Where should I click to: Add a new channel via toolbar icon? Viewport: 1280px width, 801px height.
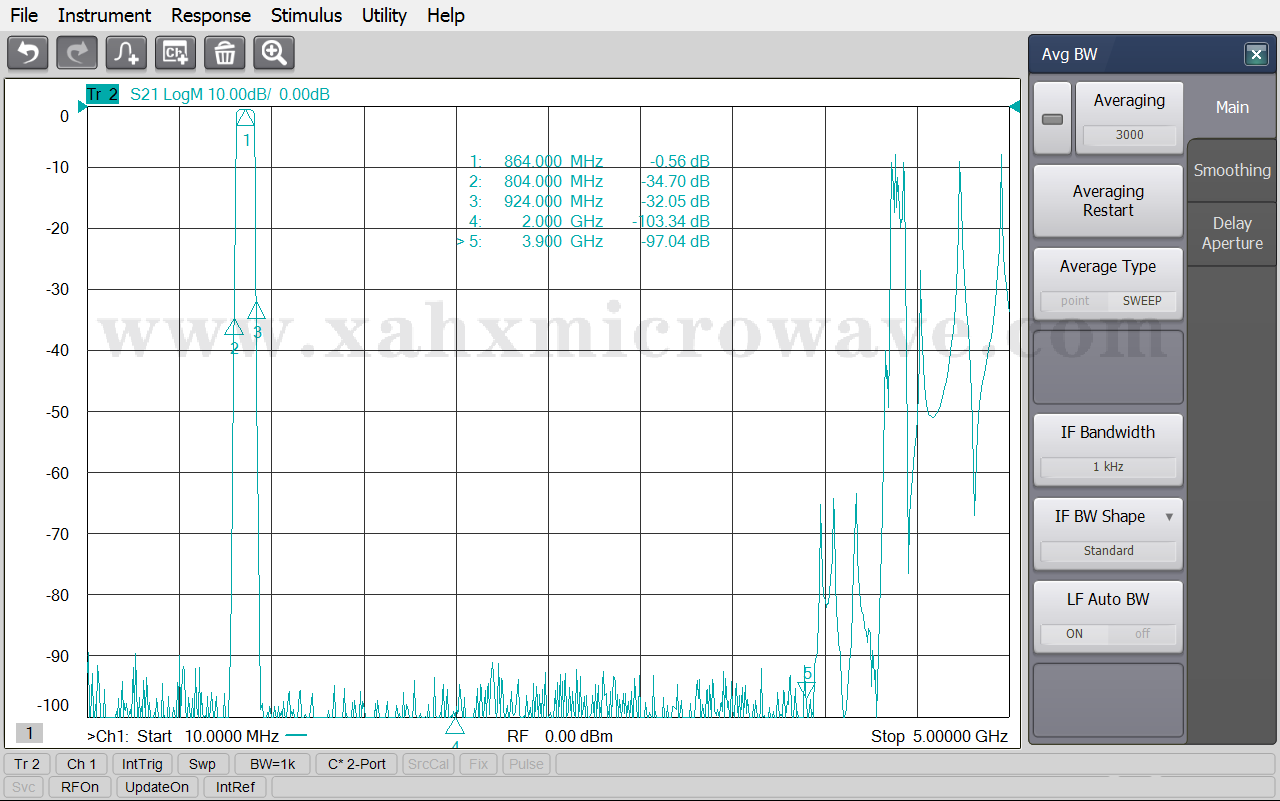coord(175,53)
